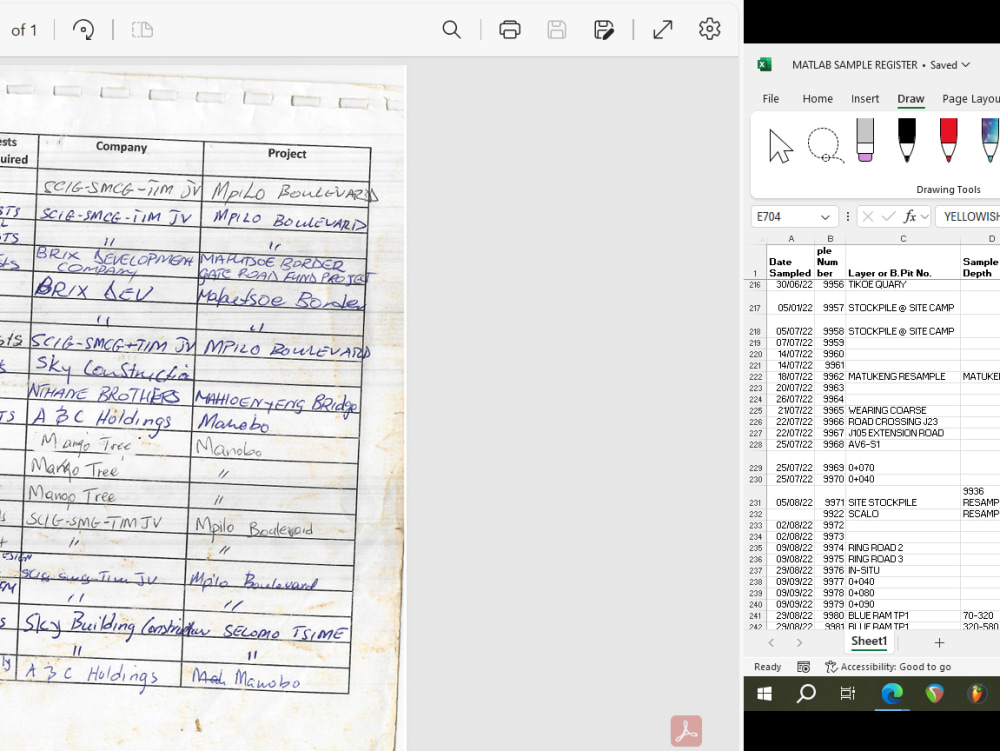Screen dimensions: 1000x751
Task: Launch Microsoft Edge from taskbar
Action: point(892,693)
